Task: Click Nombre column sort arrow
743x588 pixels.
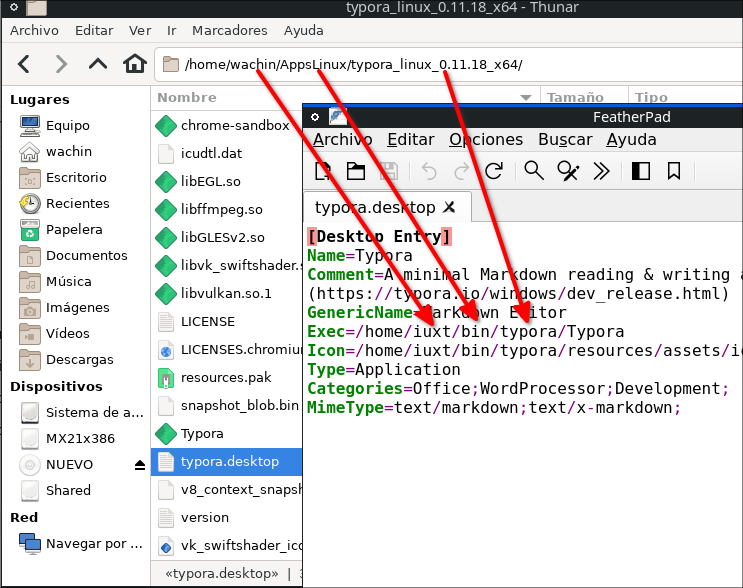Action: pos(526,98)
